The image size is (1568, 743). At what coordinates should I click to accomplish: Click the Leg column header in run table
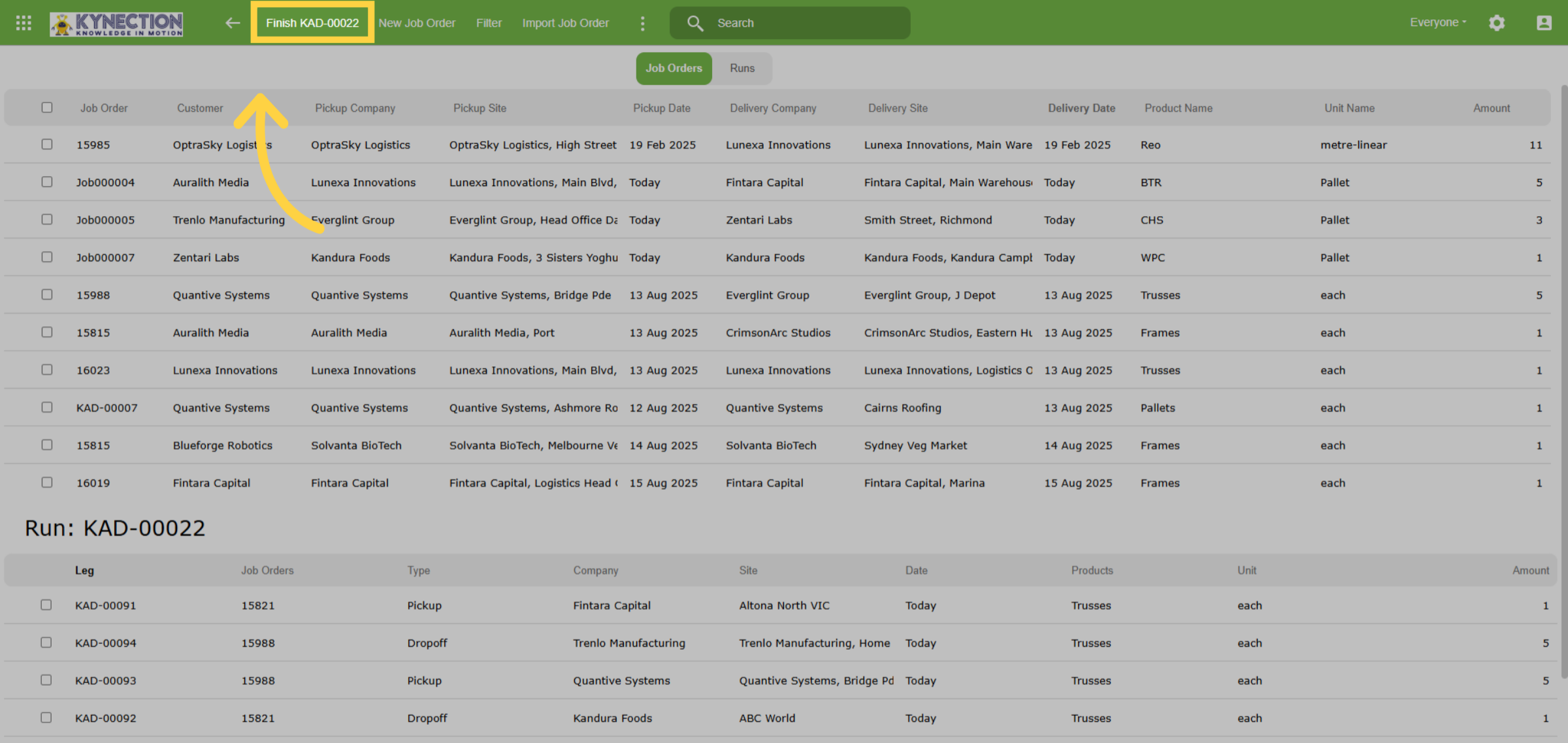click(x=84, y=570)
